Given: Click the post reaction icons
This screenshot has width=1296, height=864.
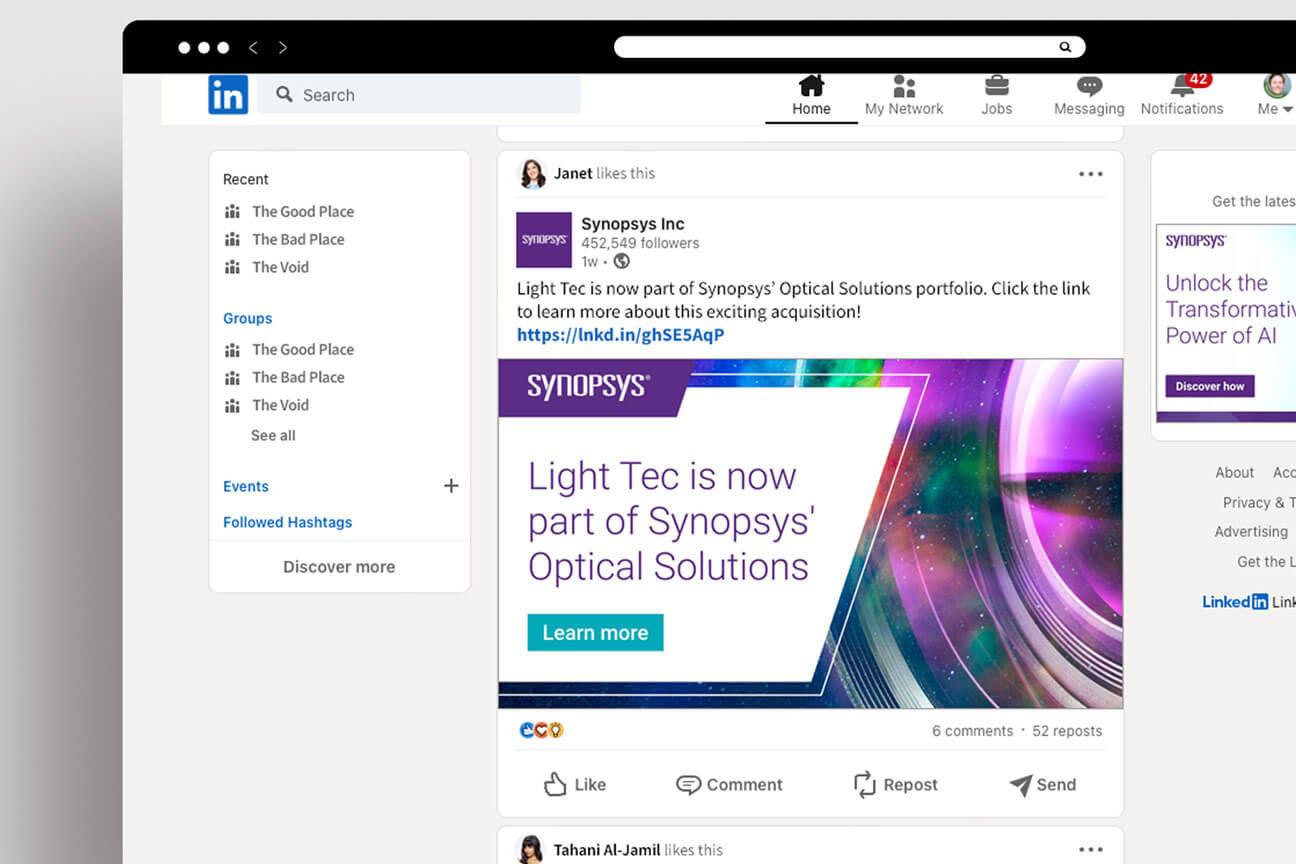Looking at the screenshot, I should (542, 730).
